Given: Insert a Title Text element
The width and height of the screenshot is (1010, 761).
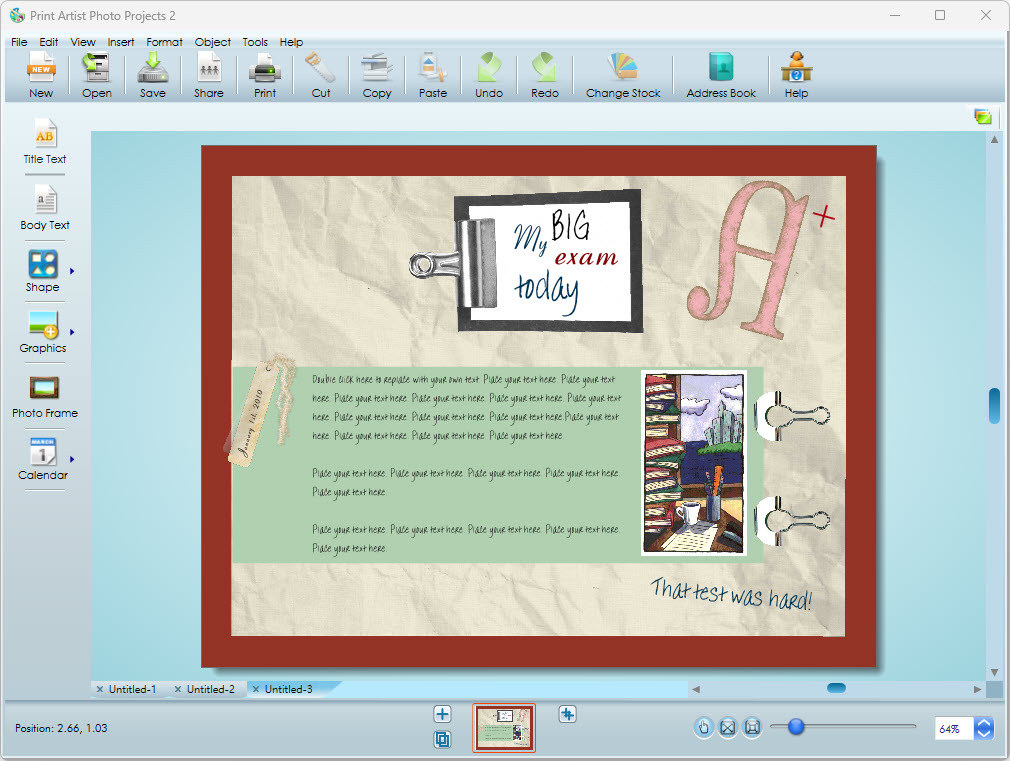Looking at the screenshot, I should 45,141.
